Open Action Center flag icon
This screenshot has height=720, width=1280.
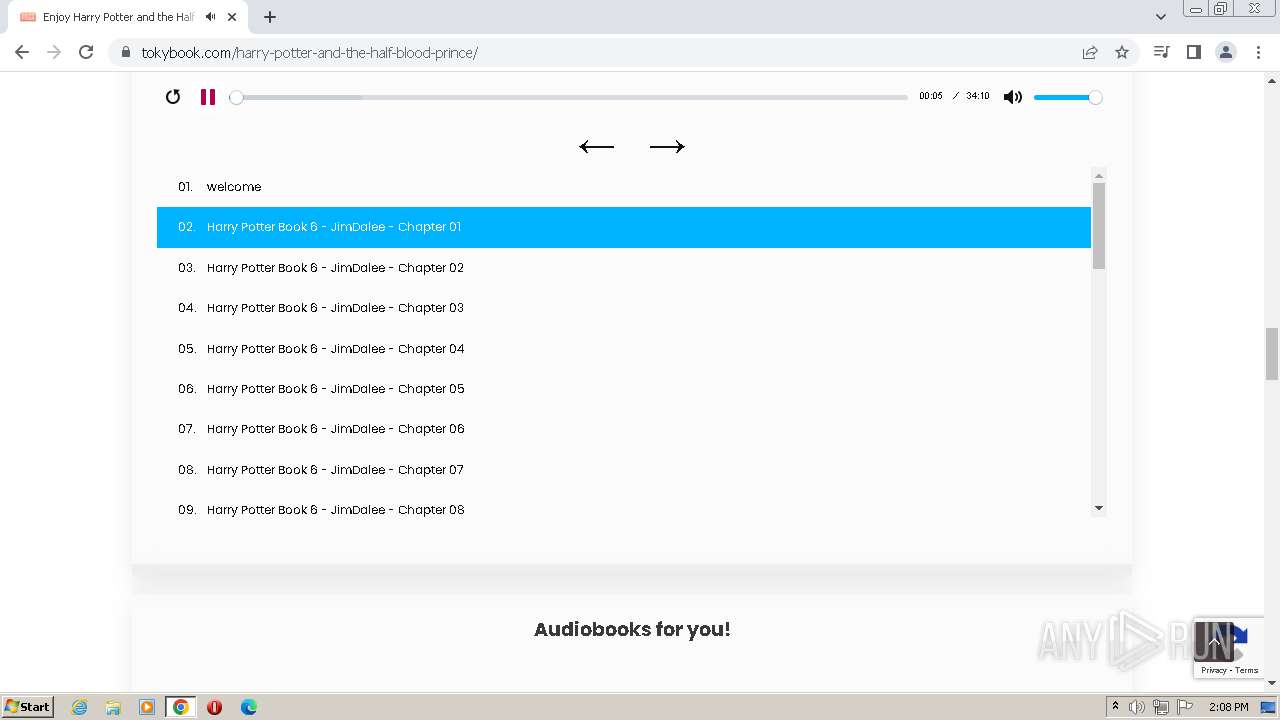(x=1183, y=707)
